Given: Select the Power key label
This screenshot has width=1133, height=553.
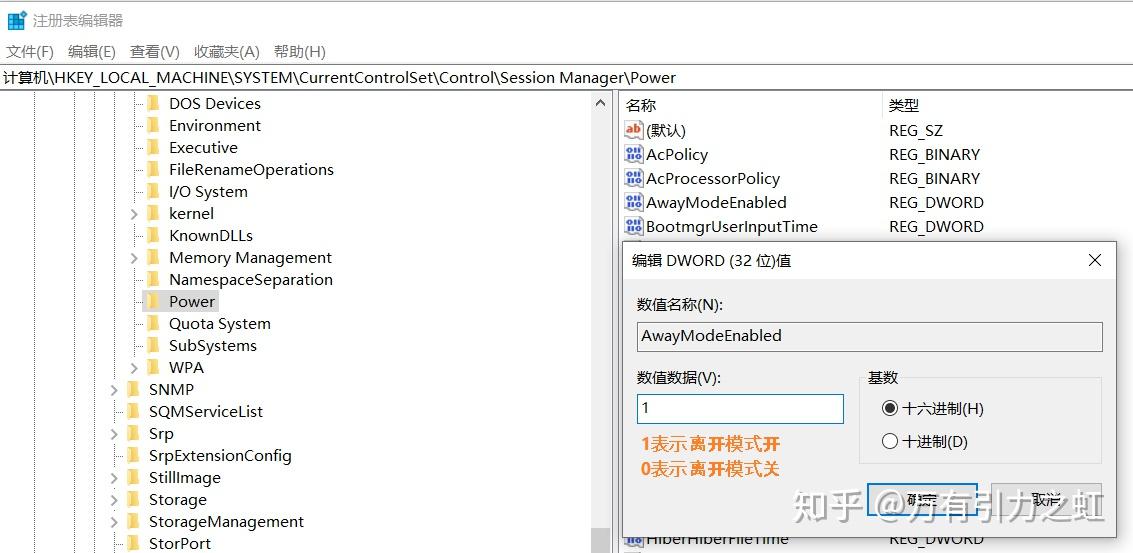Looking at the screenshot, I should pos(191,301).
